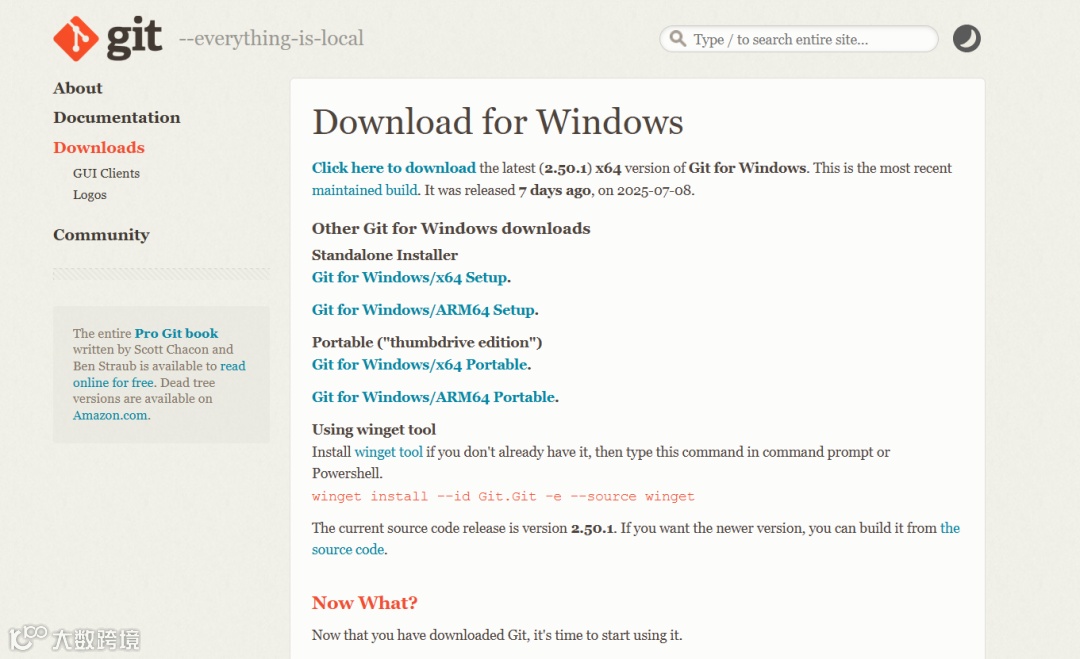Open the About section
This screenshot has height=659, width=1080.
[78, 88]
